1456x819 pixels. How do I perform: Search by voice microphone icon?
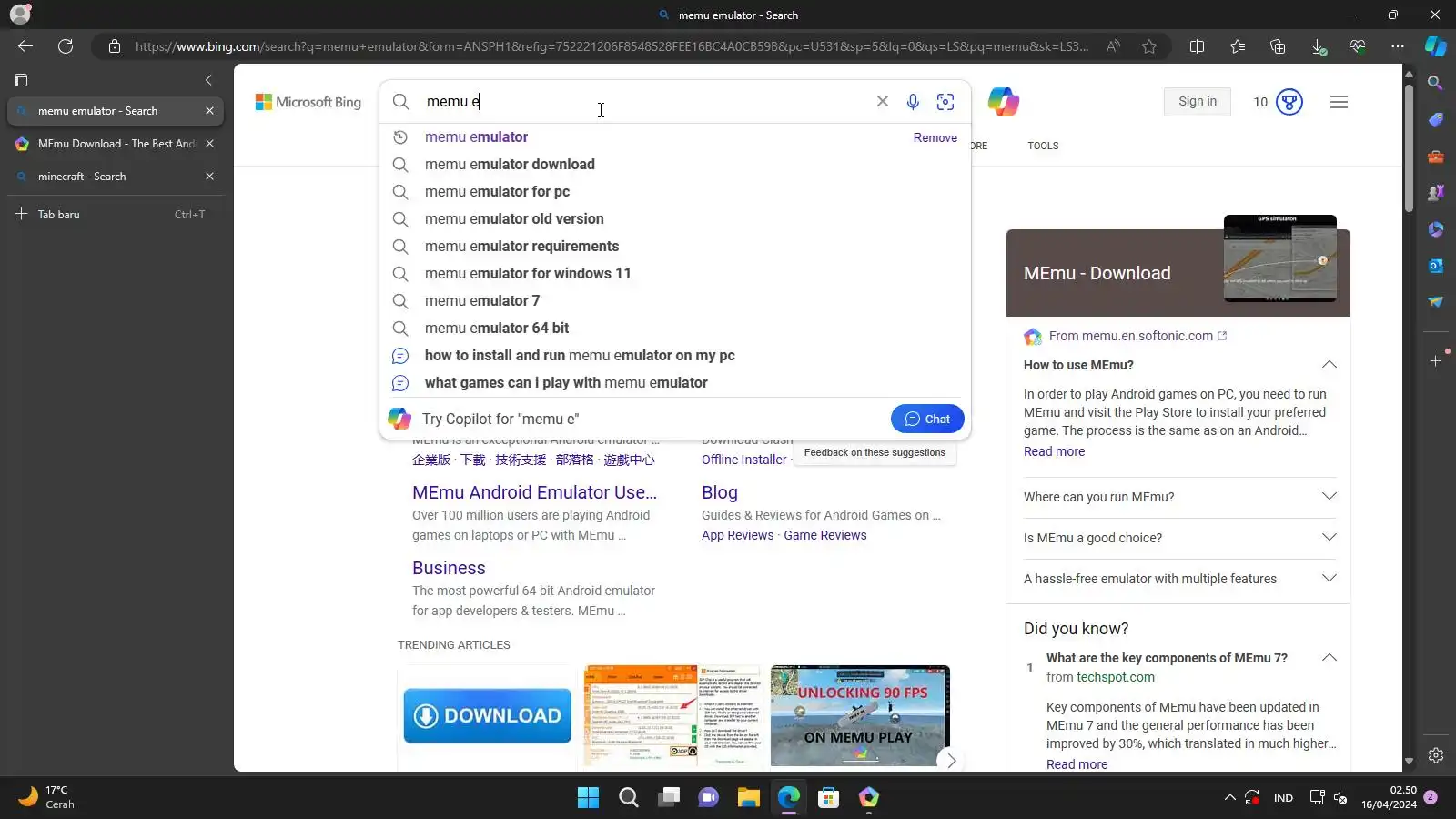(913, 102)
